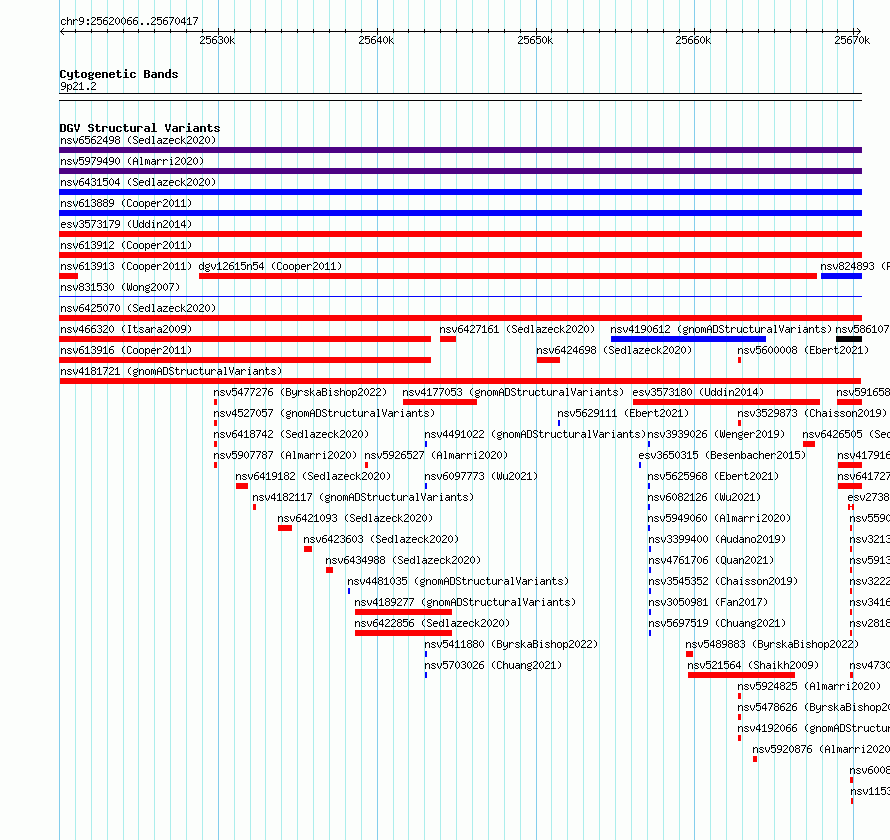Image resolution: width=890 pixels, height=840 pixels.
Task: Click red bar under nsv521564
Action: pos(741,675)
